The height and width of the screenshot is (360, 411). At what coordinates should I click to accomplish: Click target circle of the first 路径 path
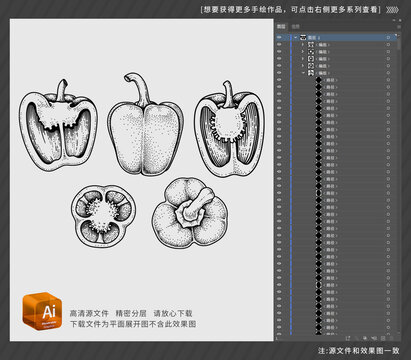tap(388, 80)
